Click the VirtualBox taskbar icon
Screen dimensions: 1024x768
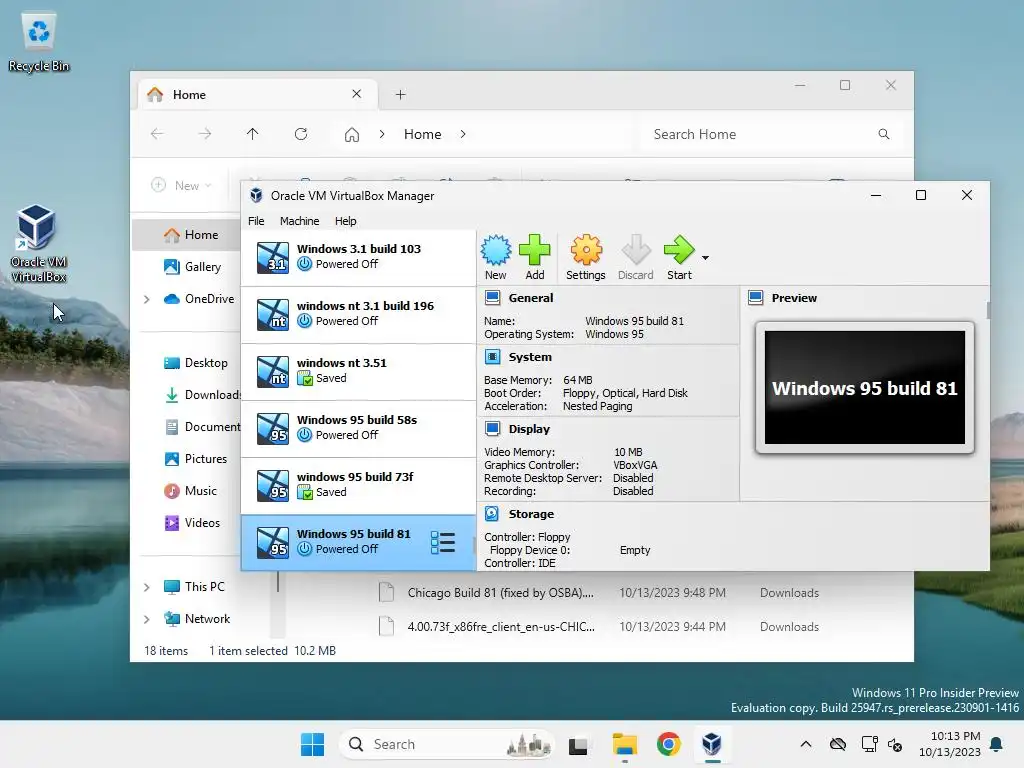(712, 744)
